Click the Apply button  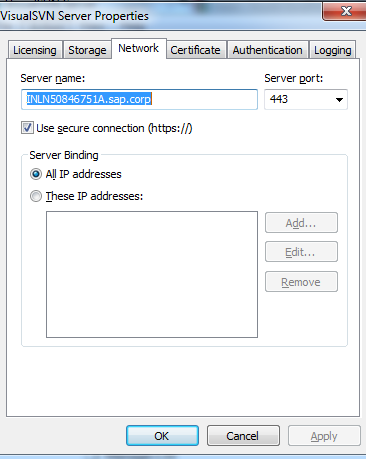click(x=324, y=435)
